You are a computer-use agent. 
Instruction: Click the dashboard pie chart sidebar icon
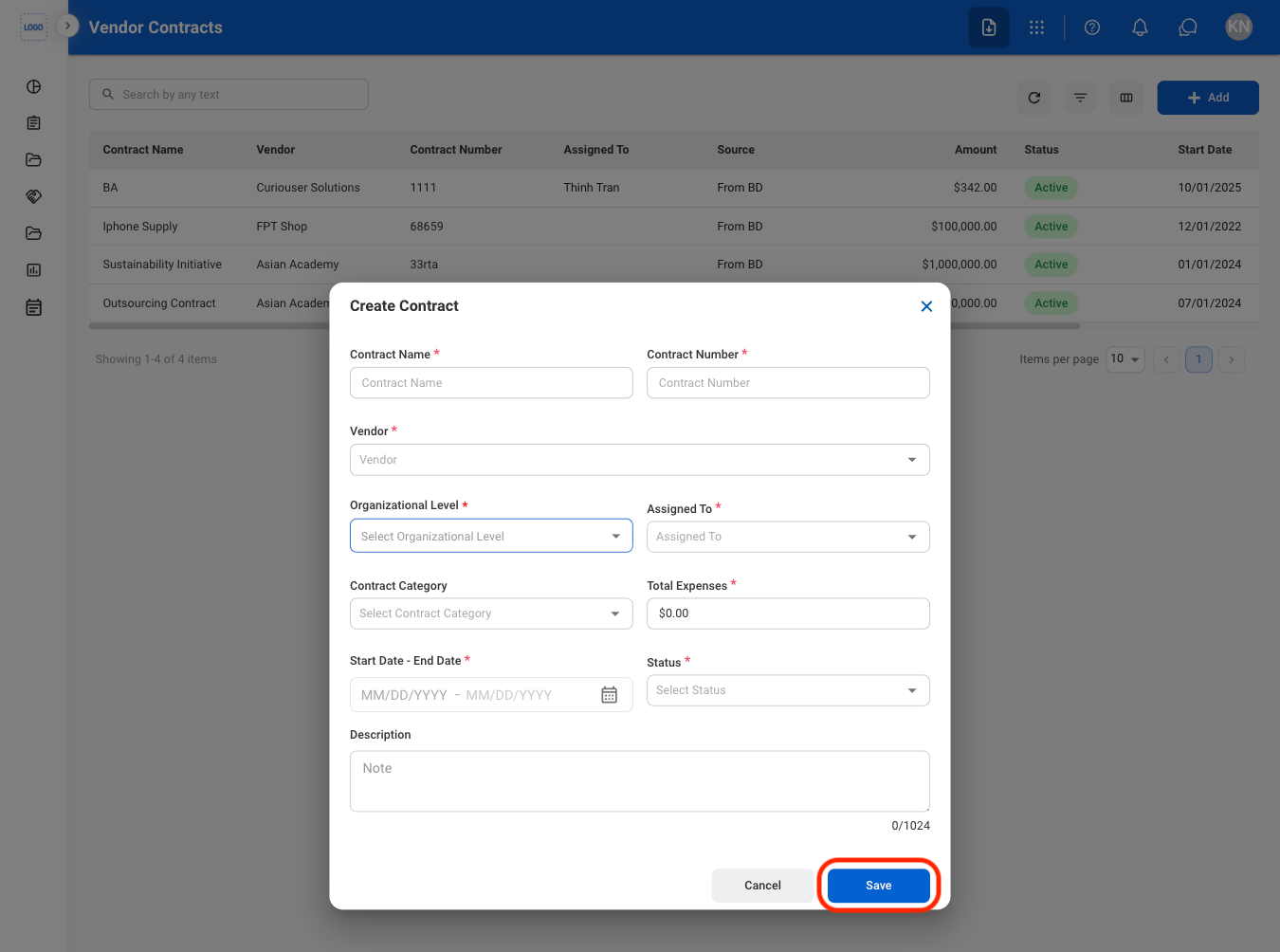pos(34,86)
